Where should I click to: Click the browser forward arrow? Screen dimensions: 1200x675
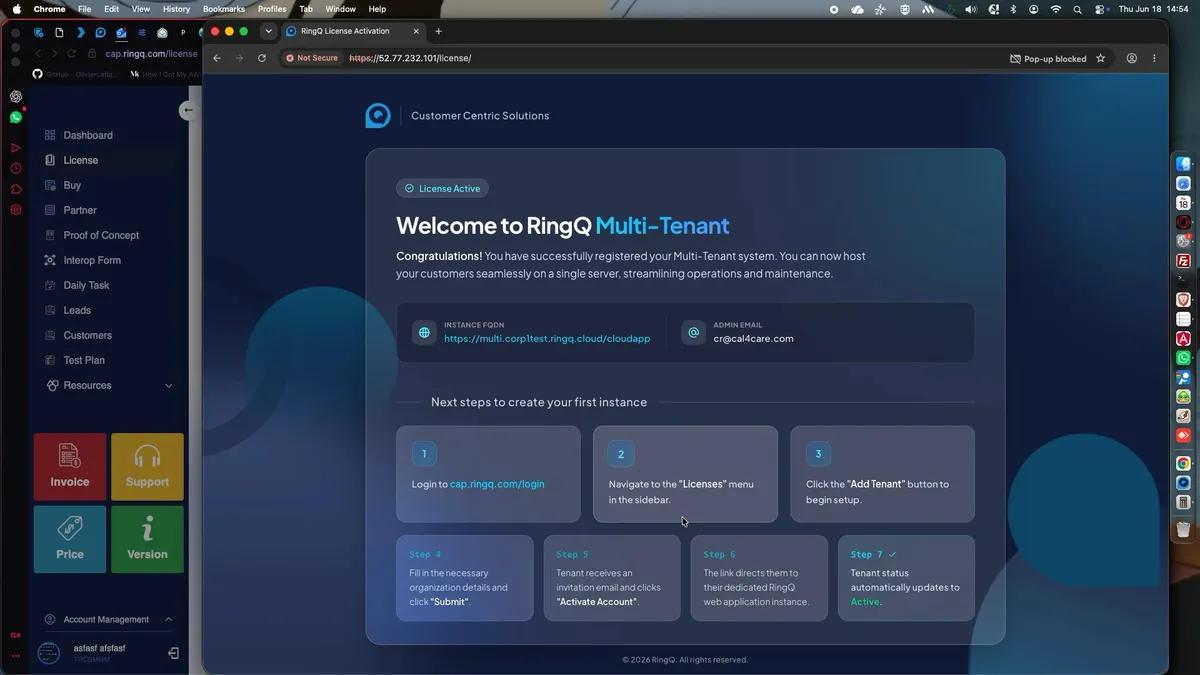coord(239,58)
